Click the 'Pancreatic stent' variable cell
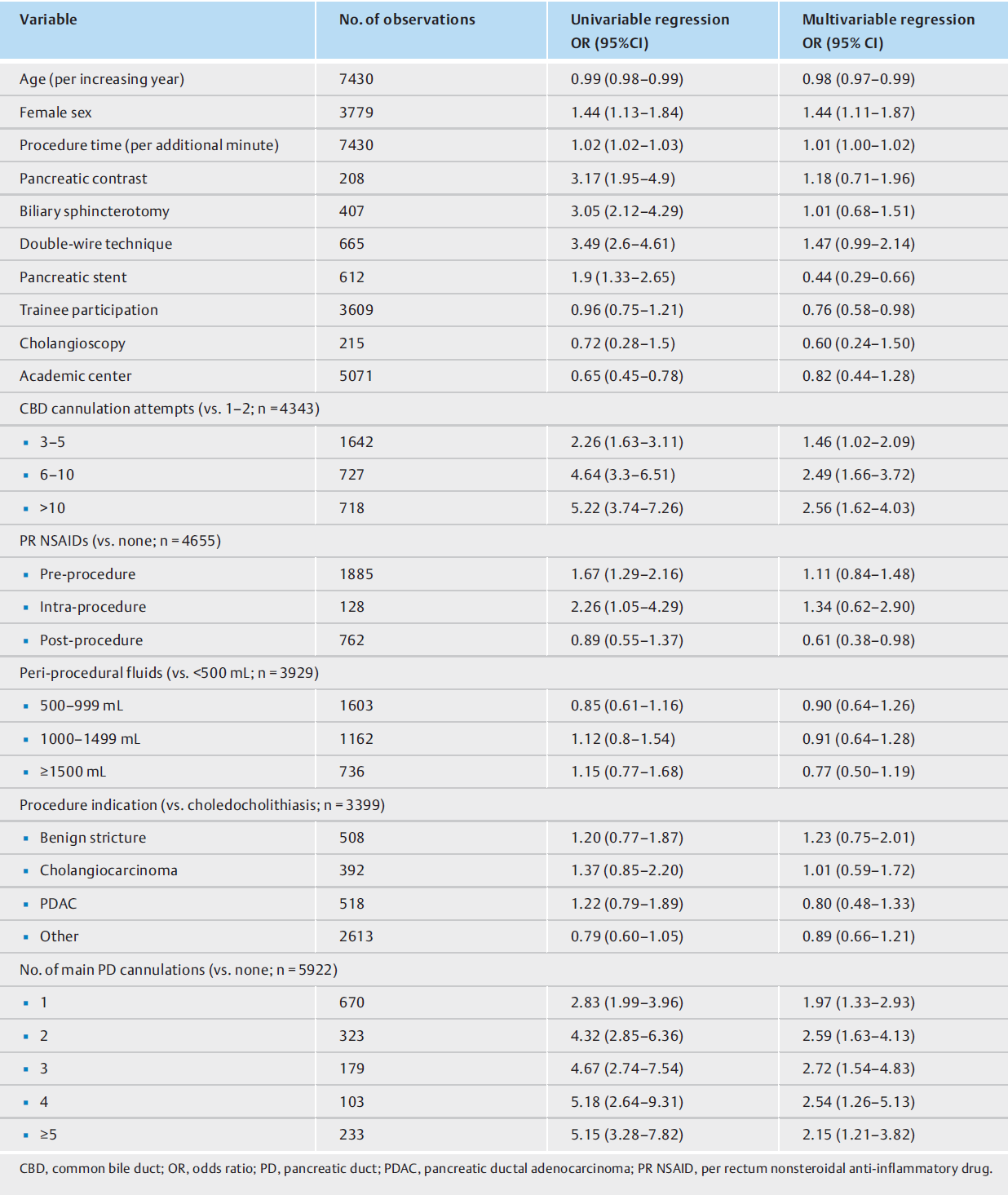 point(73,277)
